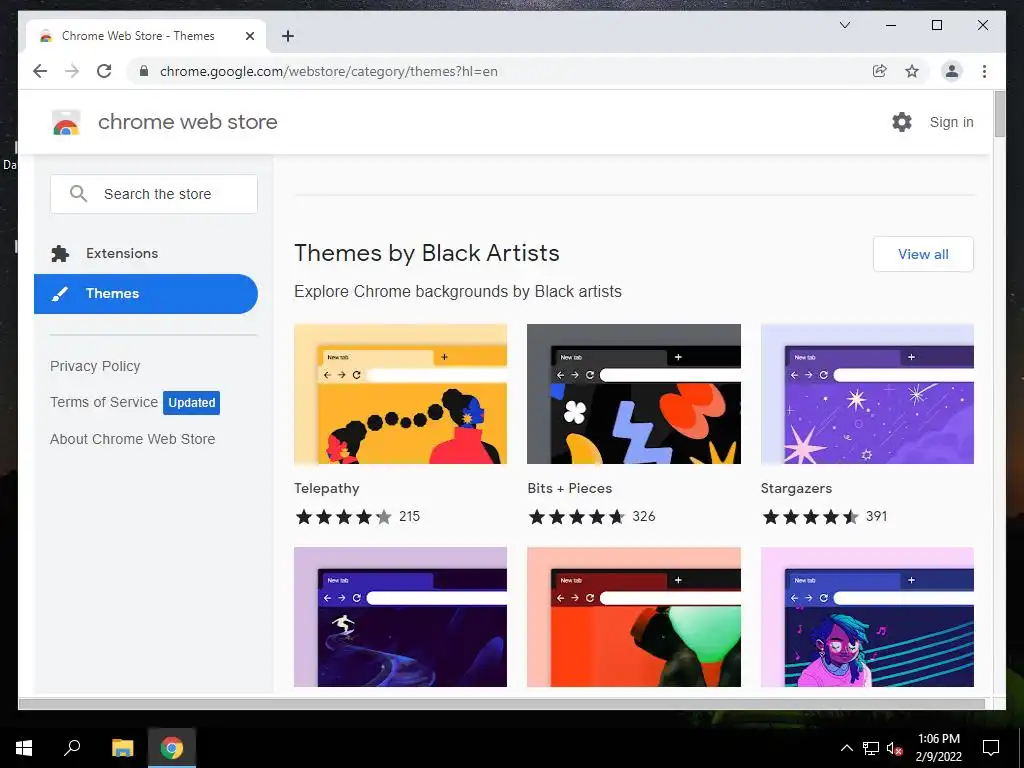Open the Chrome profile avatar menu

(x=952, y=71)
